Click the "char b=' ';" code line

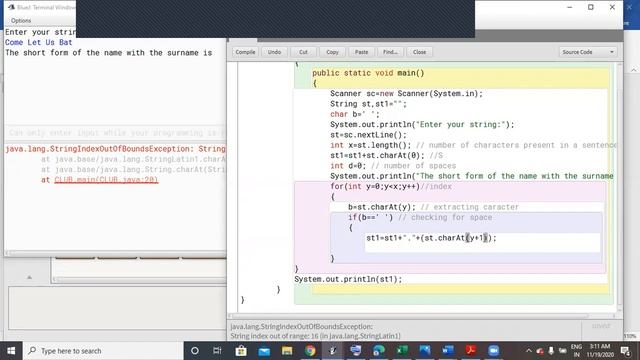354,114
